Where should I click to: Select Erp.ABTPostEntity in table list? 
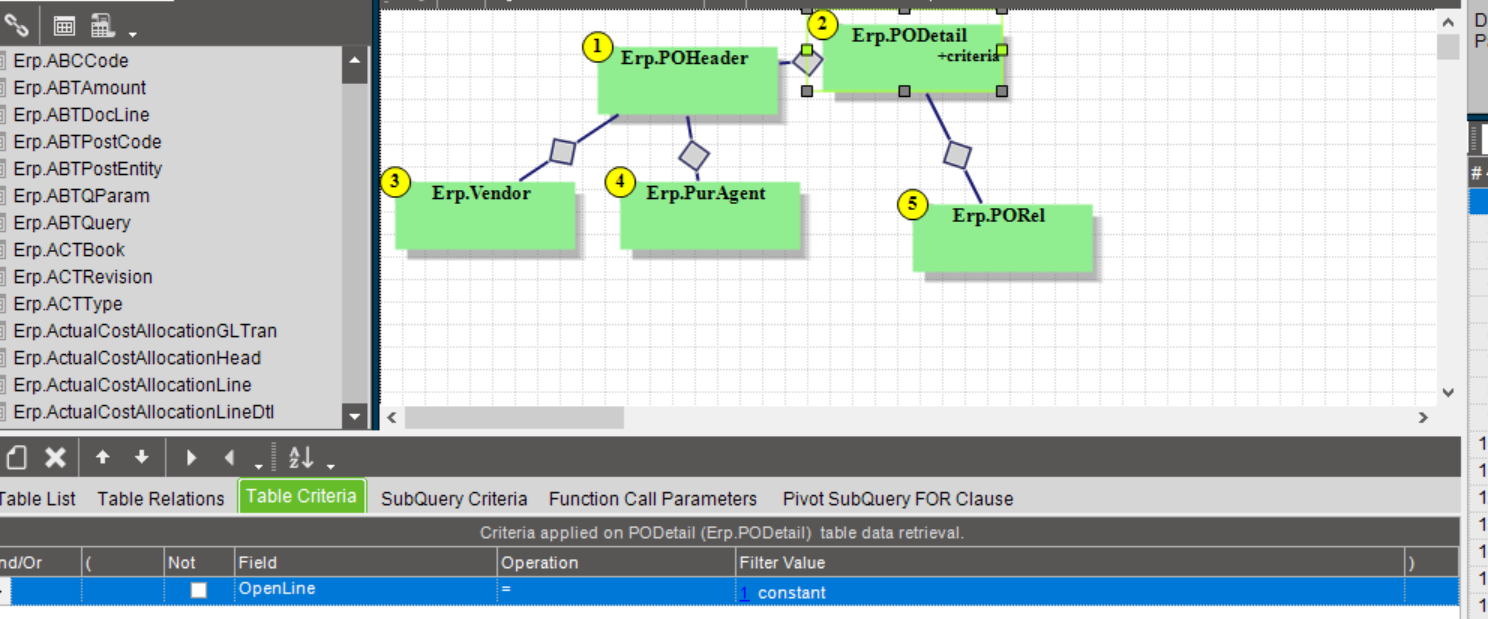88,169
